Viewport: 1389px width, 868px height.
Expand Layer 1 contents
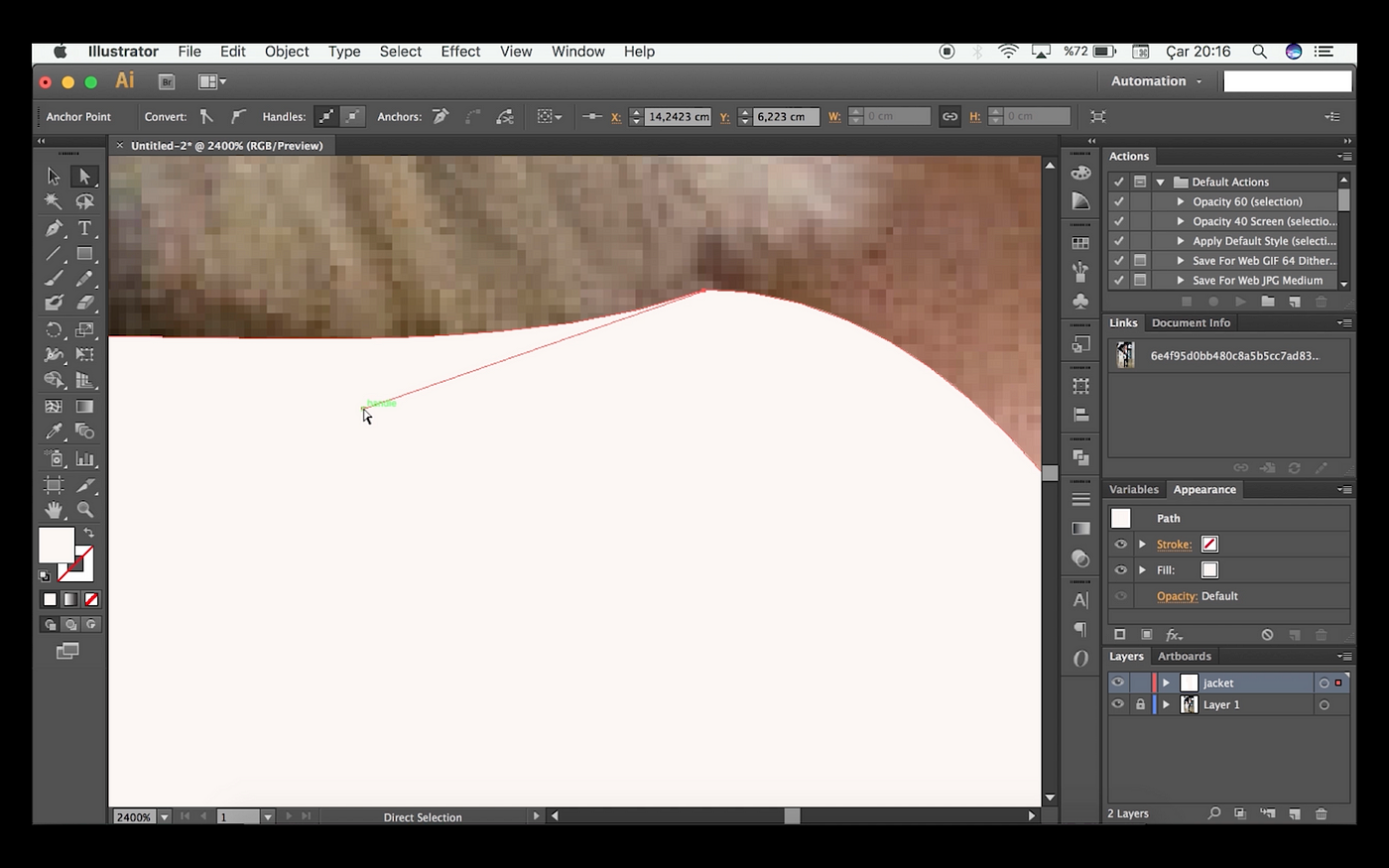point(1167,704)
